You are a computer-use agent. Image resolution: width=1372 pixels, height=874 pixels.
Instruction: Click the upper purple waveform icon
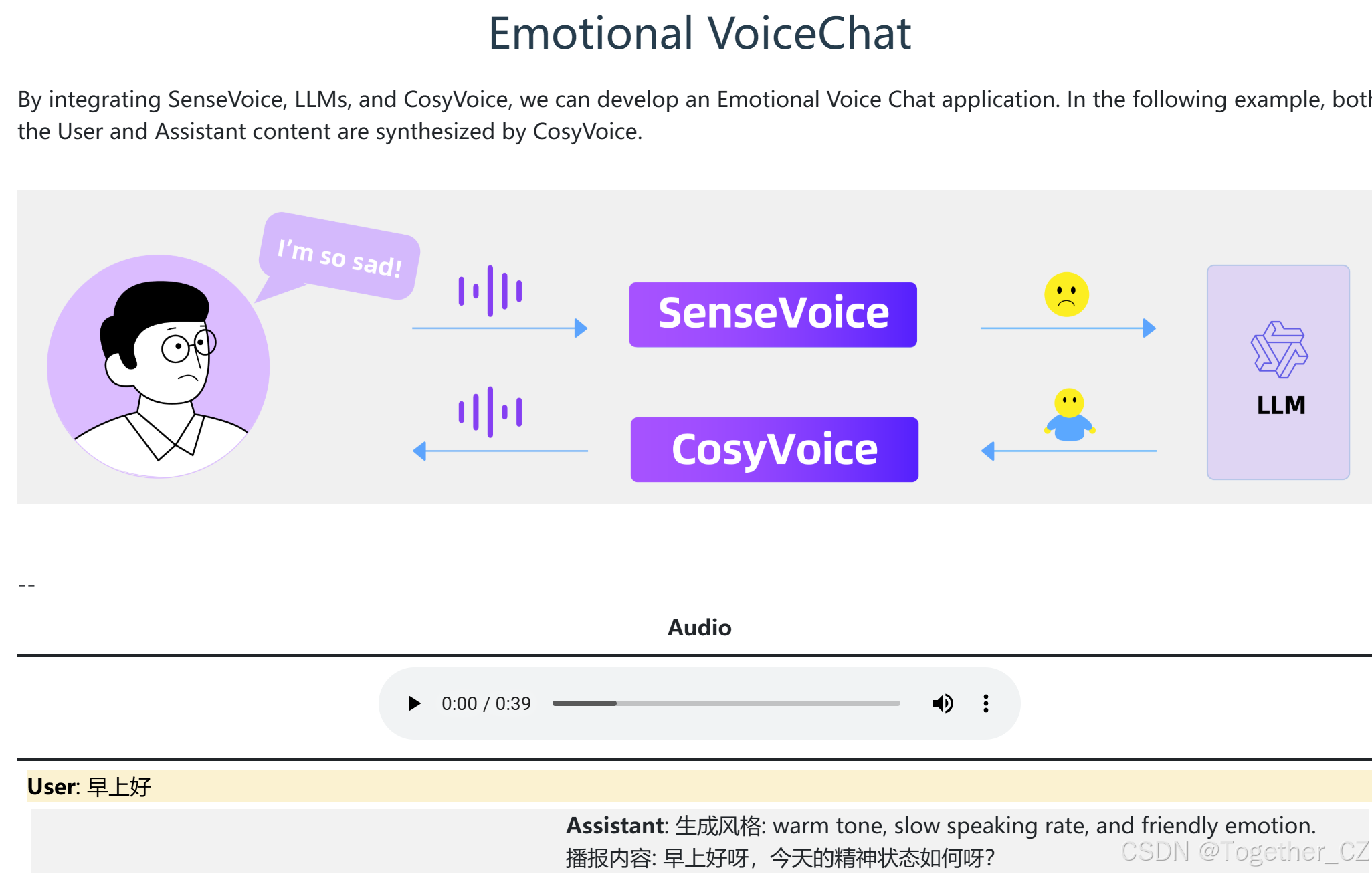490,290
